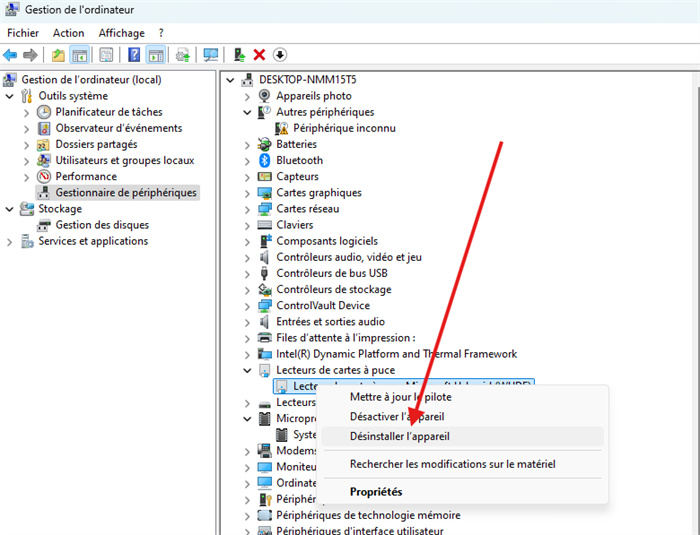Click the Claviers keyboard icon
700x535 pixels.
tap(265, 225)
